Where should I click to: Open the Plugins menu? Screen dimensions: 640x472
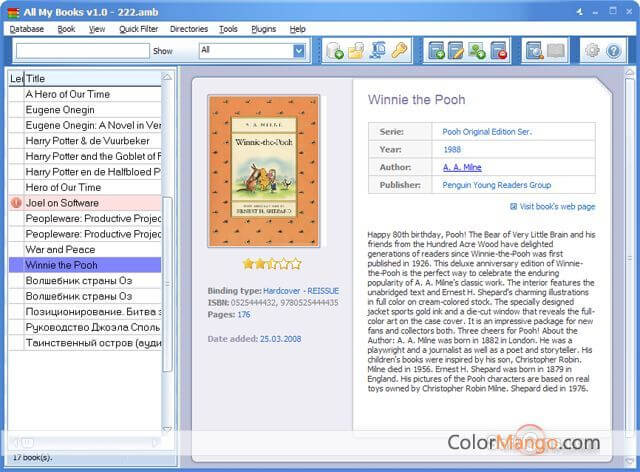click(x=263, y=29)
